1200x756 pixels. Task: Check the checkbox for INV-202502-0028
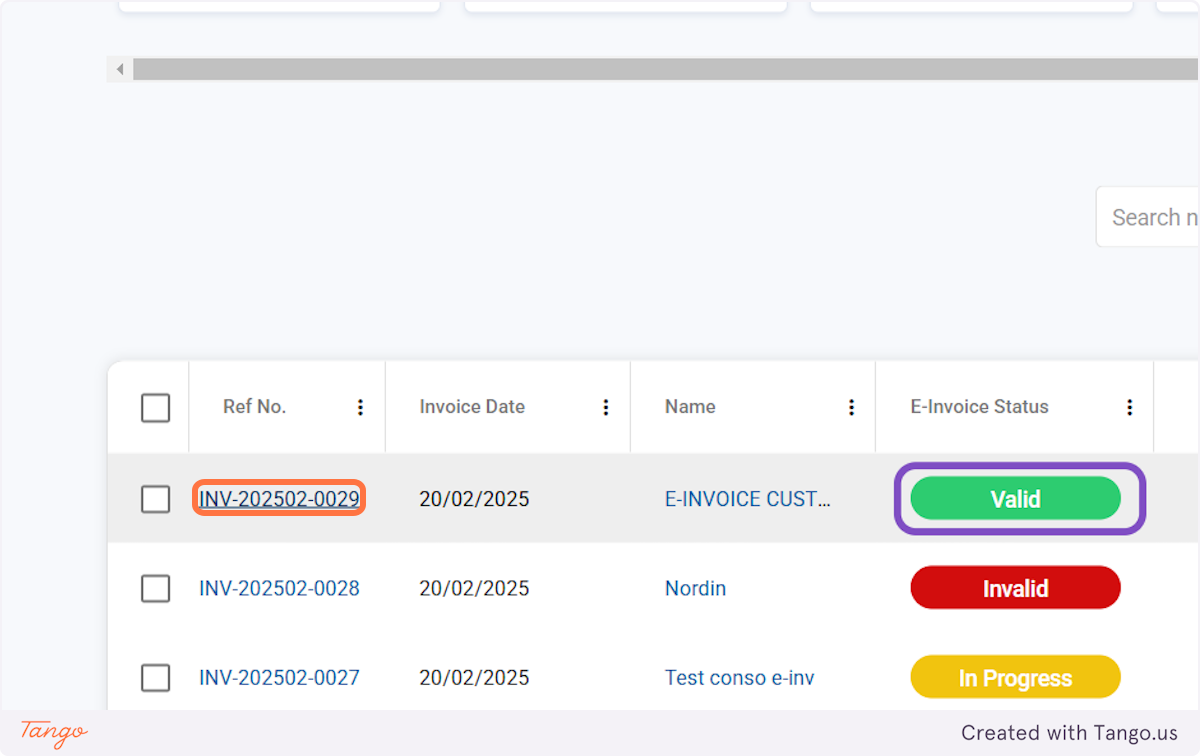(156, 588)
